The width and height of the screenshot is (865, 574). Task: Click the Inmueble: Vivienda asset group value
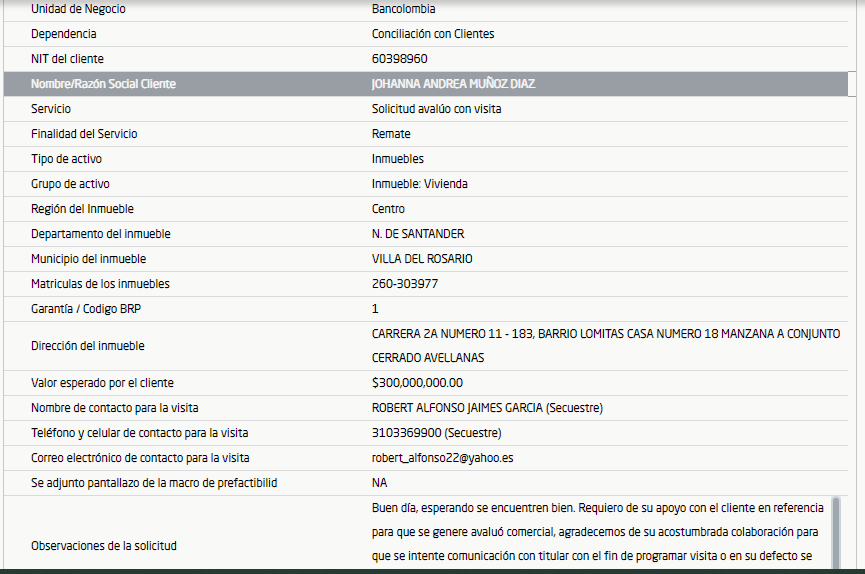coord(419,184)
